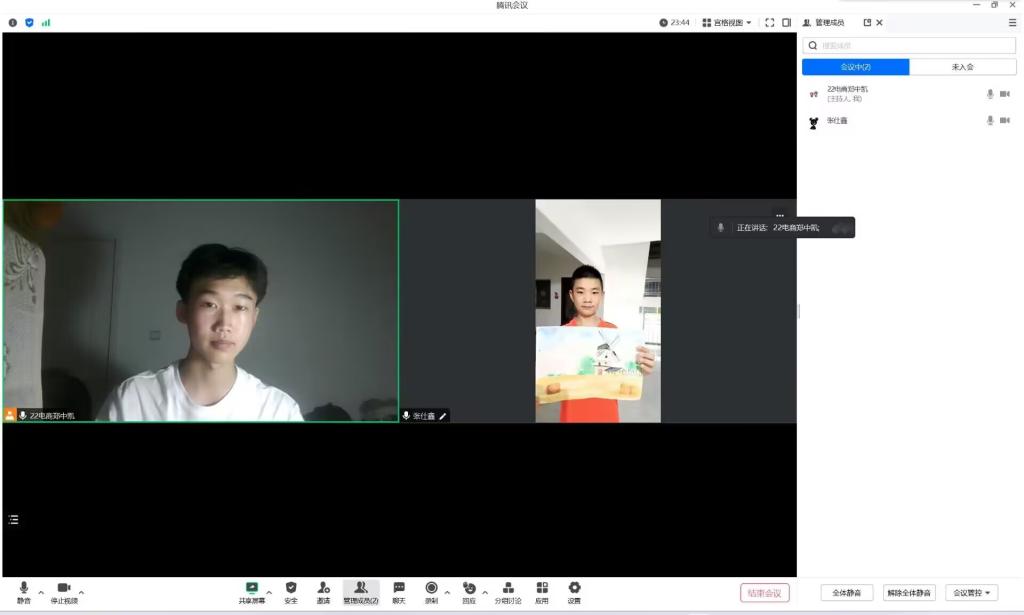Click mic icon on 张仕鑫 video label
The width and height of the screenshot is (1024, 615).
click(406, 416)
